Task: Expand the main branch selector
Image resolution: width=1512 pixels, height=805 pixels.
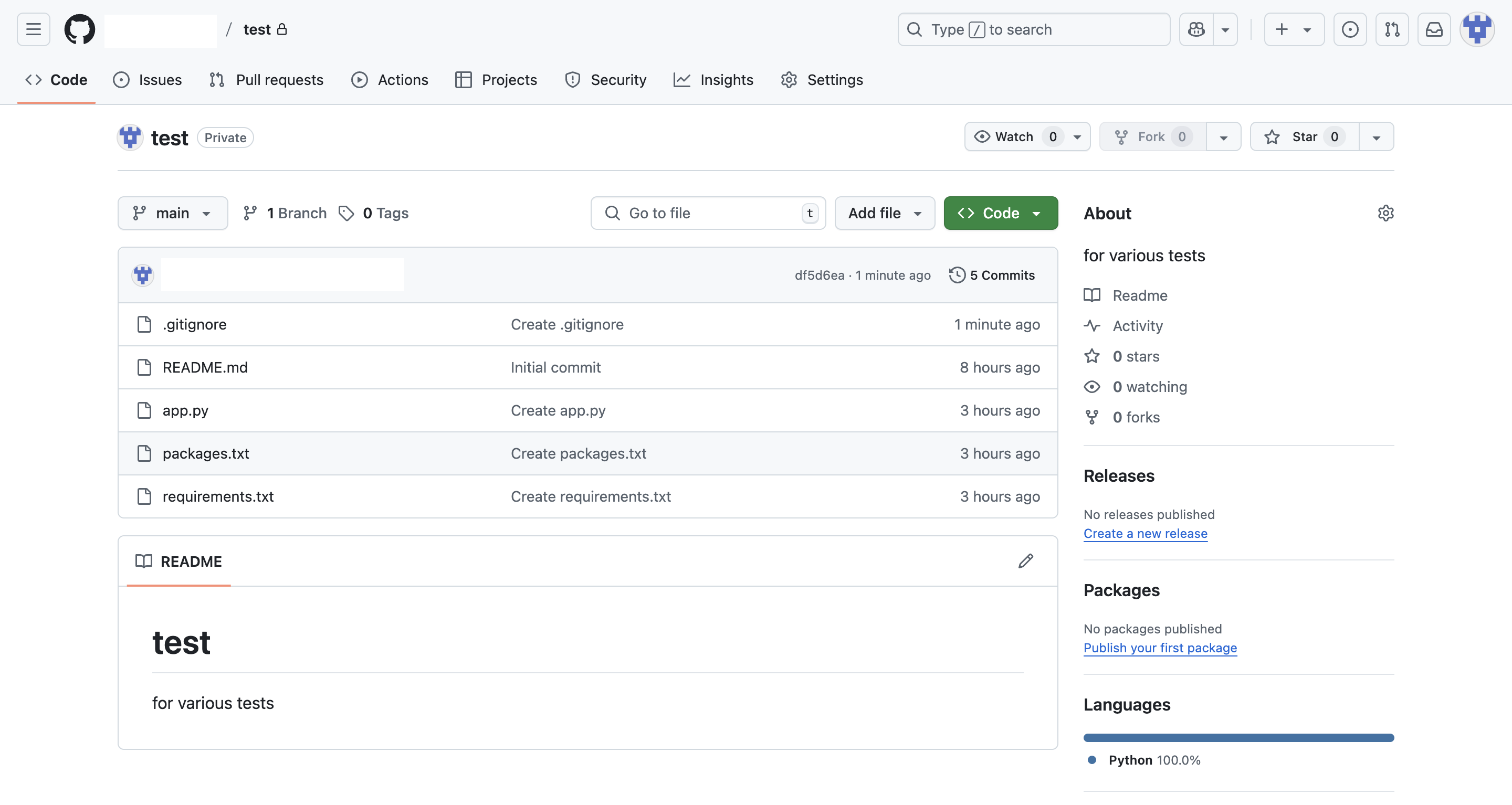Action: click(173, 213)
